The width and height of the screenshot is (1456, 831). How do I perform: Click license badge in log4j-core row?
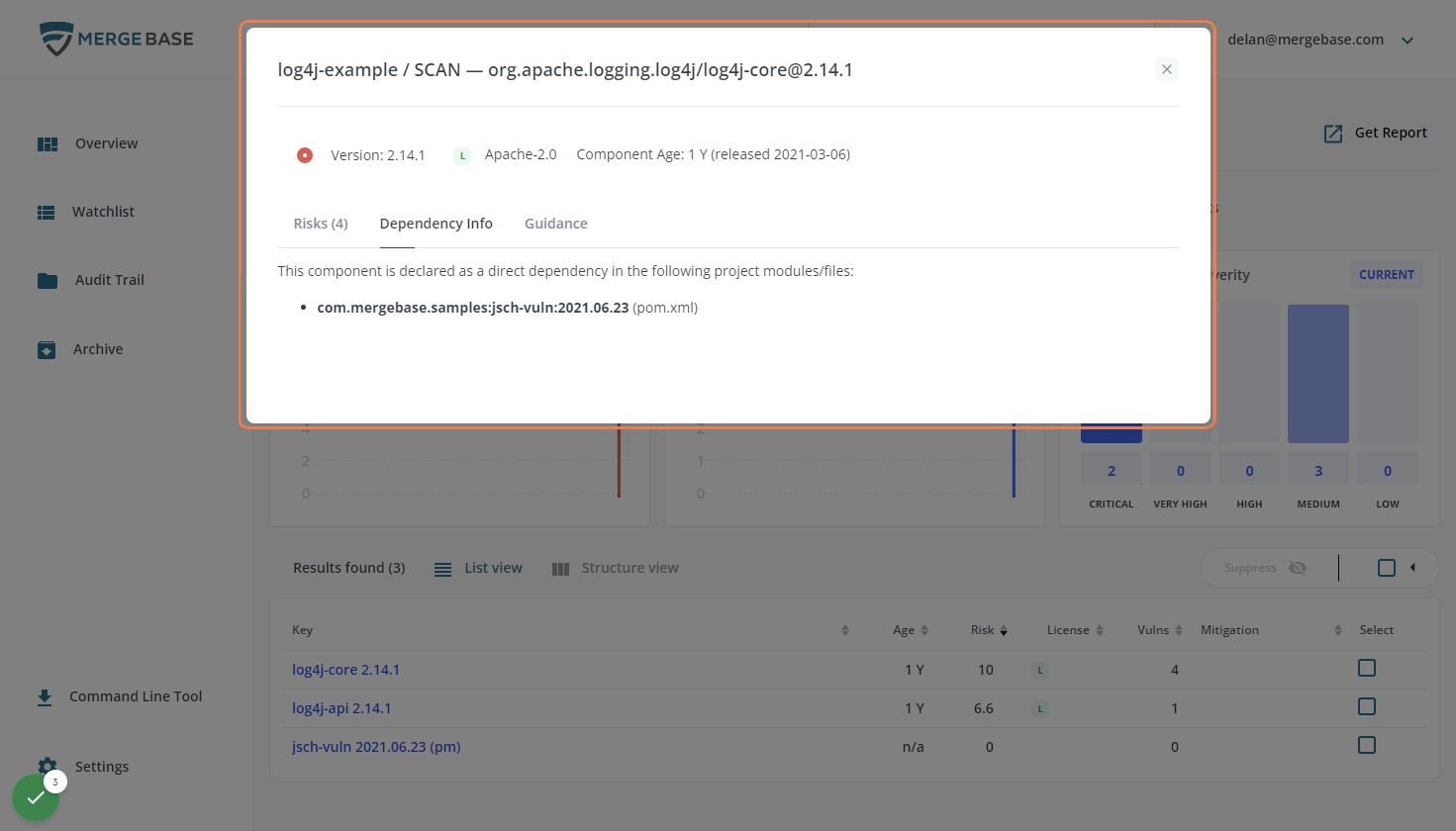(x=1040, y=671)
